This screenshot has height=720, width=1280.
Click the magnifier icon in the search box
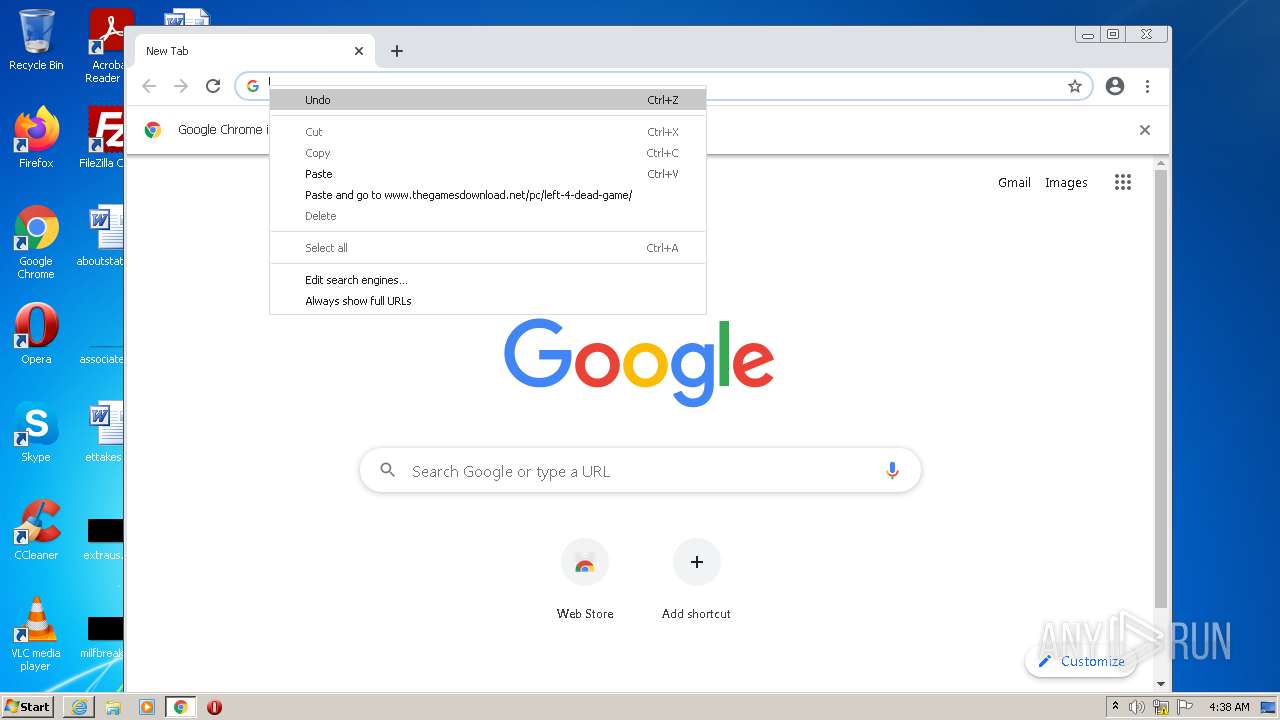[388, 470]
